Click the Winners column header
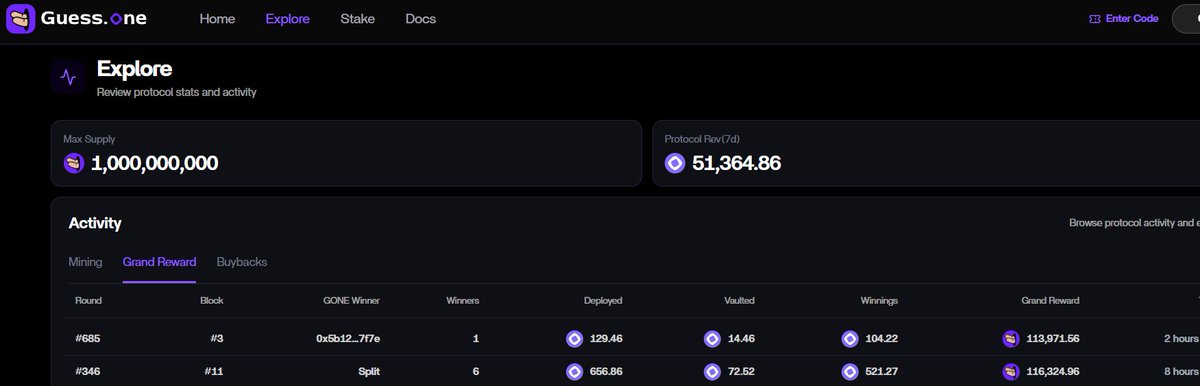This screenshot has height=386, width=1200. coord(462,300)
